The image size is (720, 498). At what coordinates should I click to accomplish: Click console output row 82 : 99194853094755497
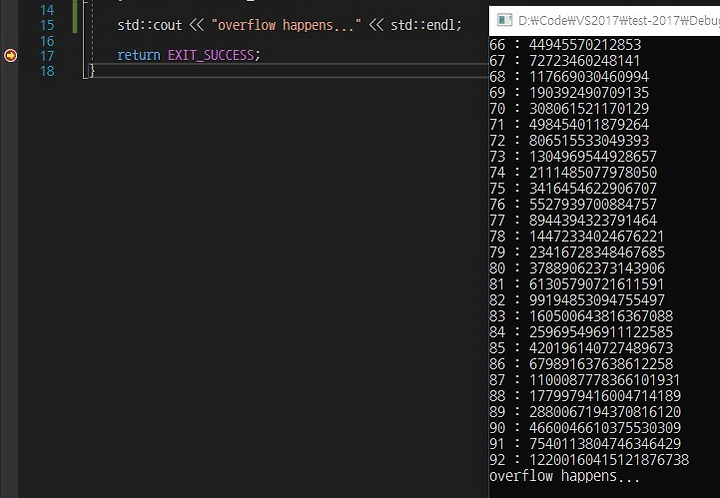[x=577, y=300]
